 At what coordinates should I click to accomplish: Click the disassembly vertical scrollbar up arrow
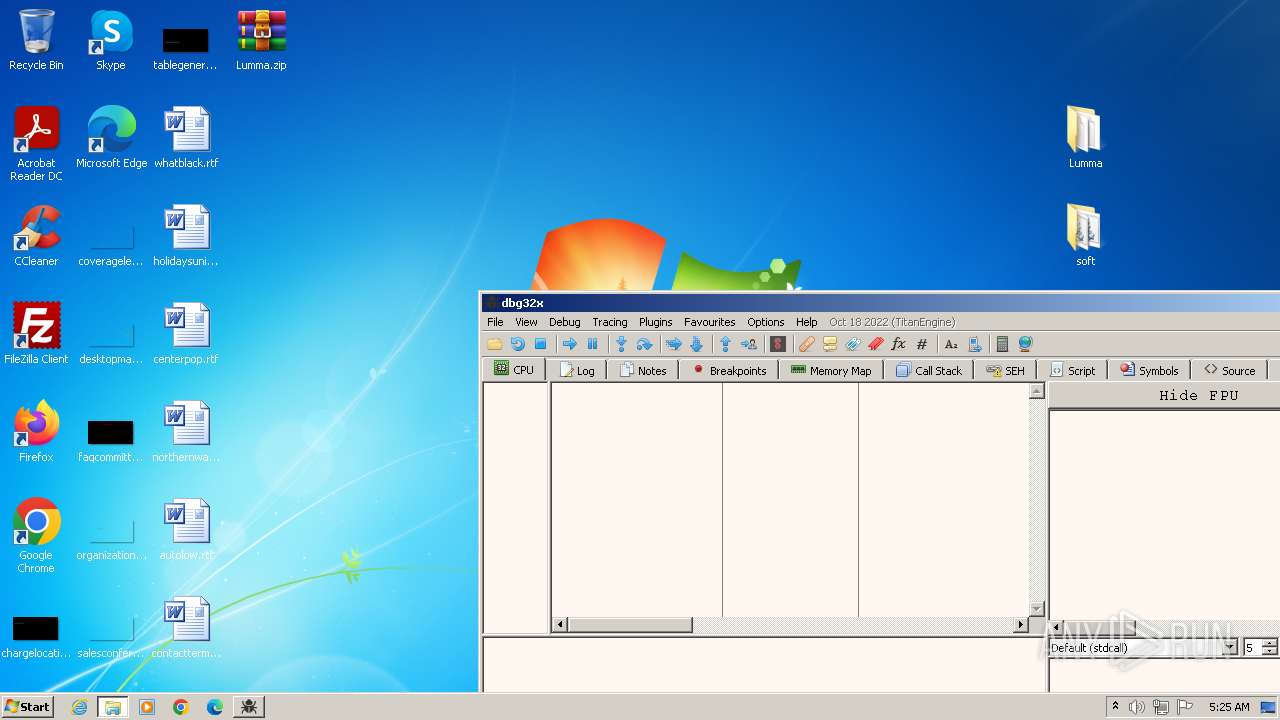tap(1037, 392)
